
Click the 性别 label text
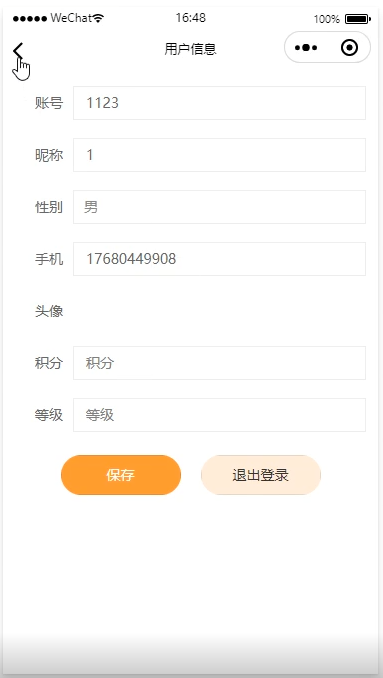click(x=49, y=207)
